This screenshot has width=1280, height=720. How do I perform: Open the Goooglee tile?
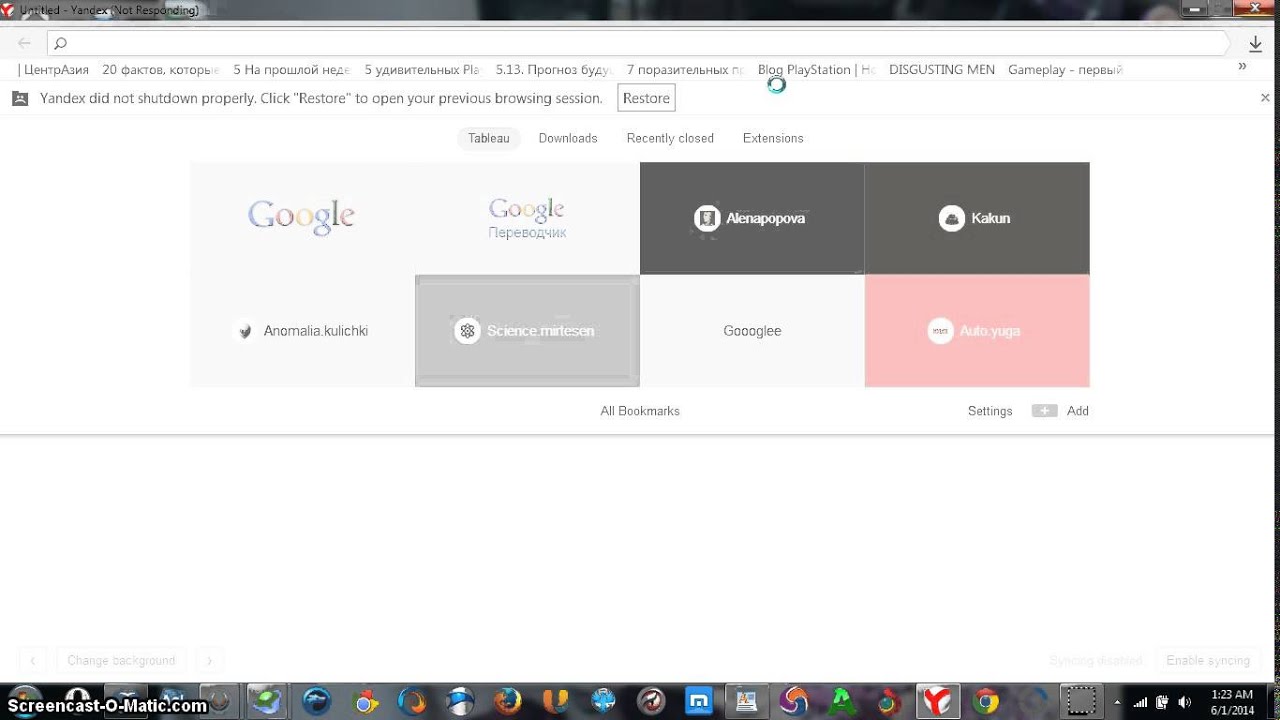pos(752,331)
